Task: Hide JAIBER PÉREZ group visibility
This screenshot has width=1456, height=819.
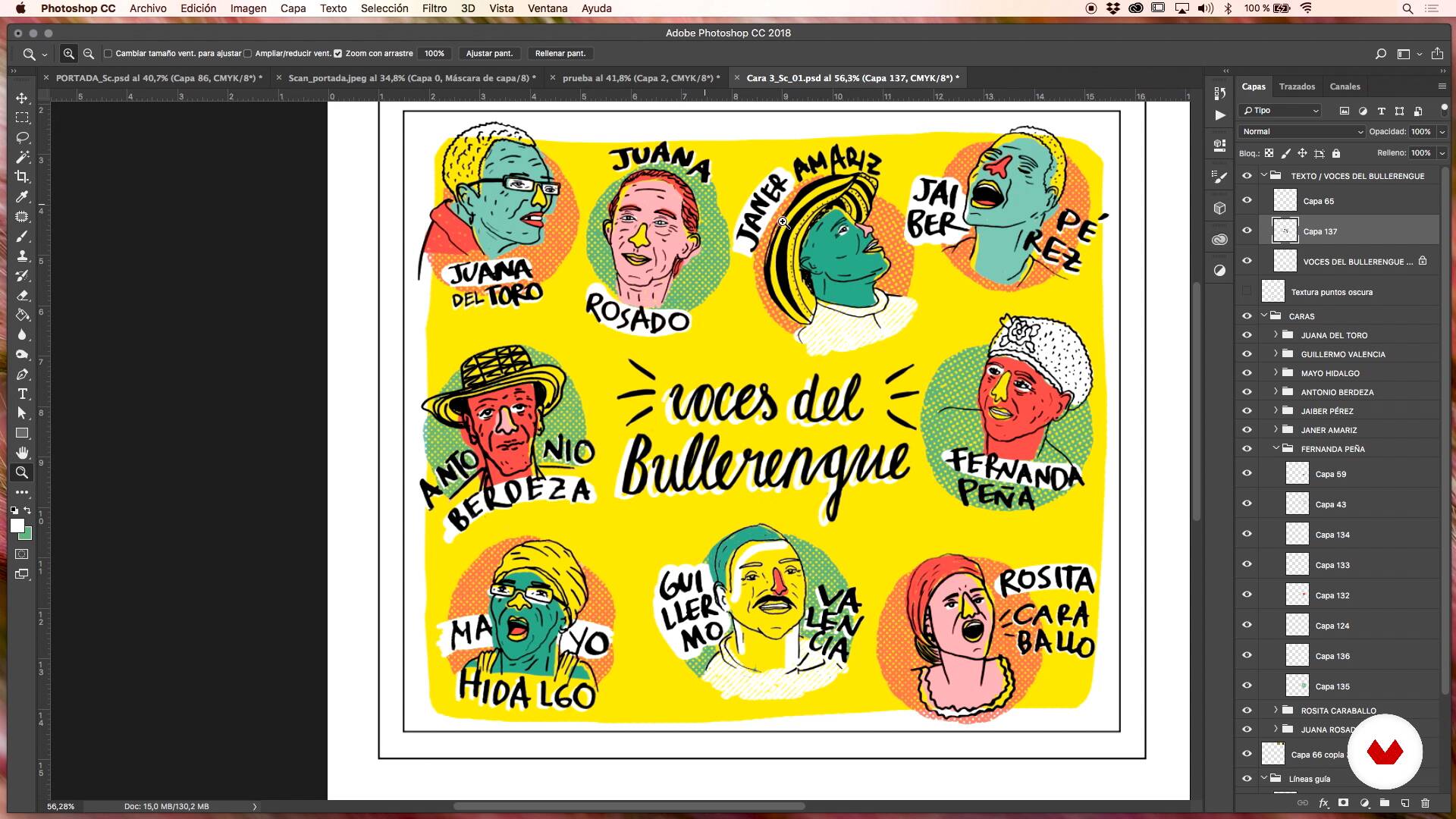Action: point(1247,411)
